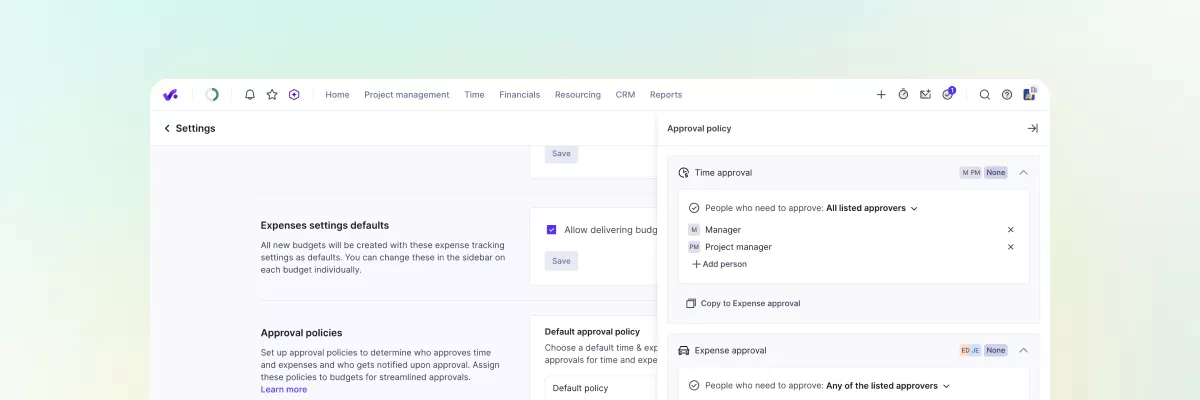Collapse the Expense approval section
Image resolution: width=1200 pixels, height=400 pixels.
1023,351
